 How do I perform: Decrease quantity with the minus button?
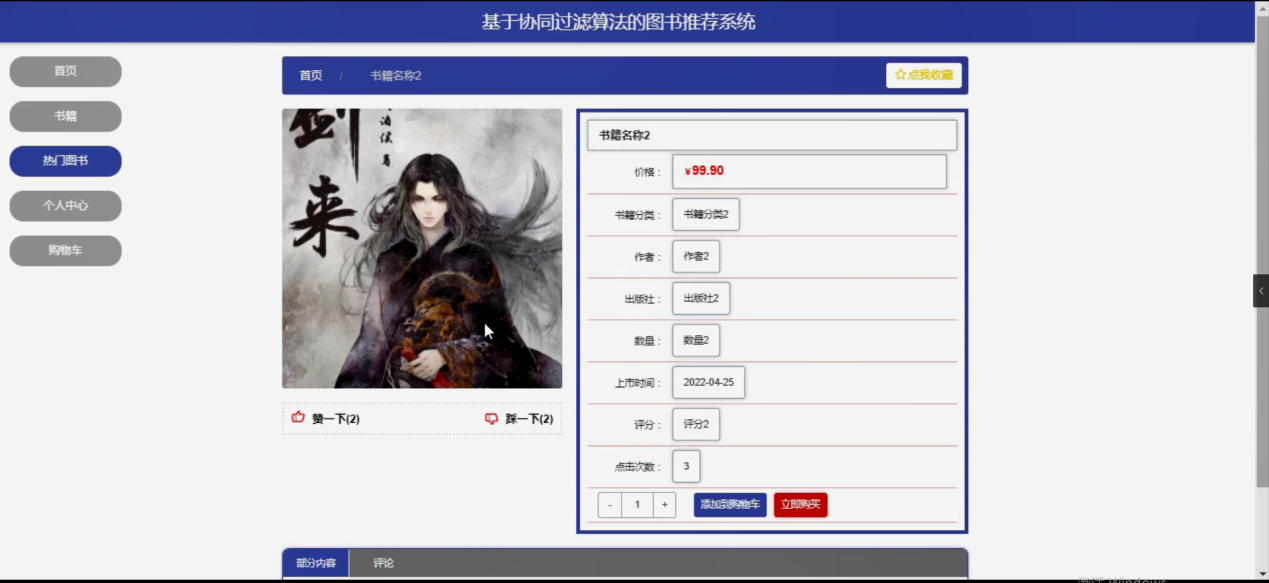tap(610, 505)
